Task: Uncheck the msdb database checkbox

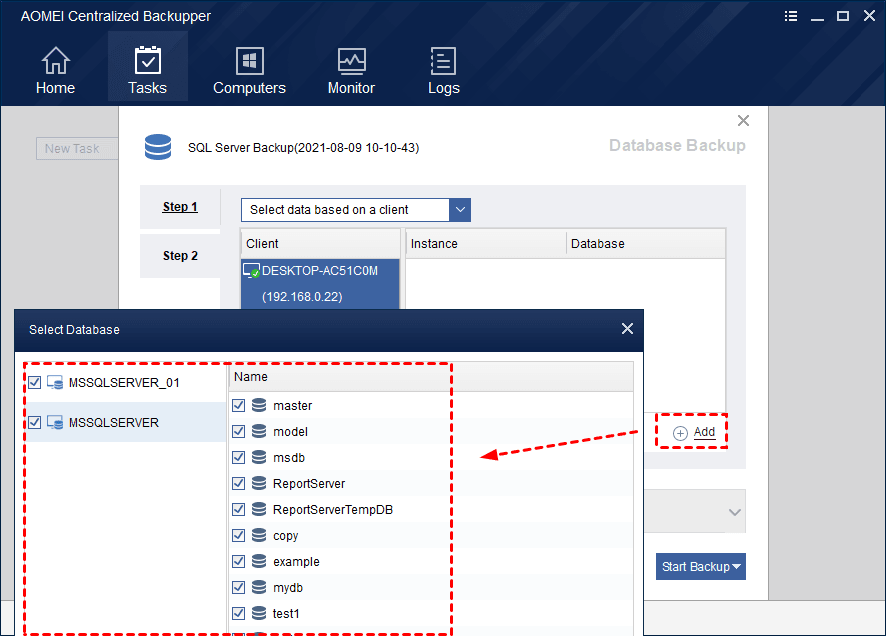Action: tap(238, 457)
